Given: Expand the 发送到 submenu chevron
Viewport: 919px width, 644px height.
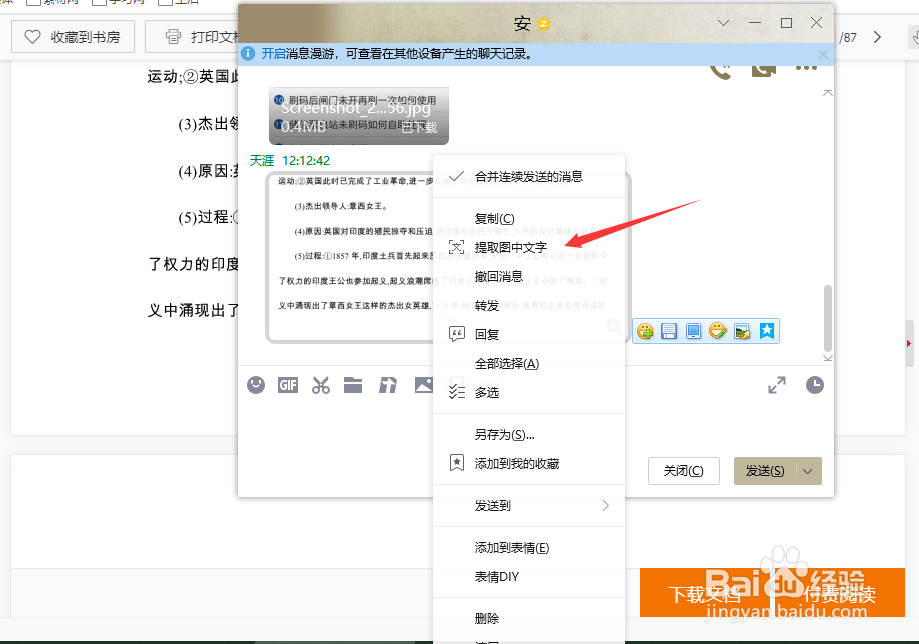Looking at the screenshot, I should pyautogui.click(x=607, y=507).
